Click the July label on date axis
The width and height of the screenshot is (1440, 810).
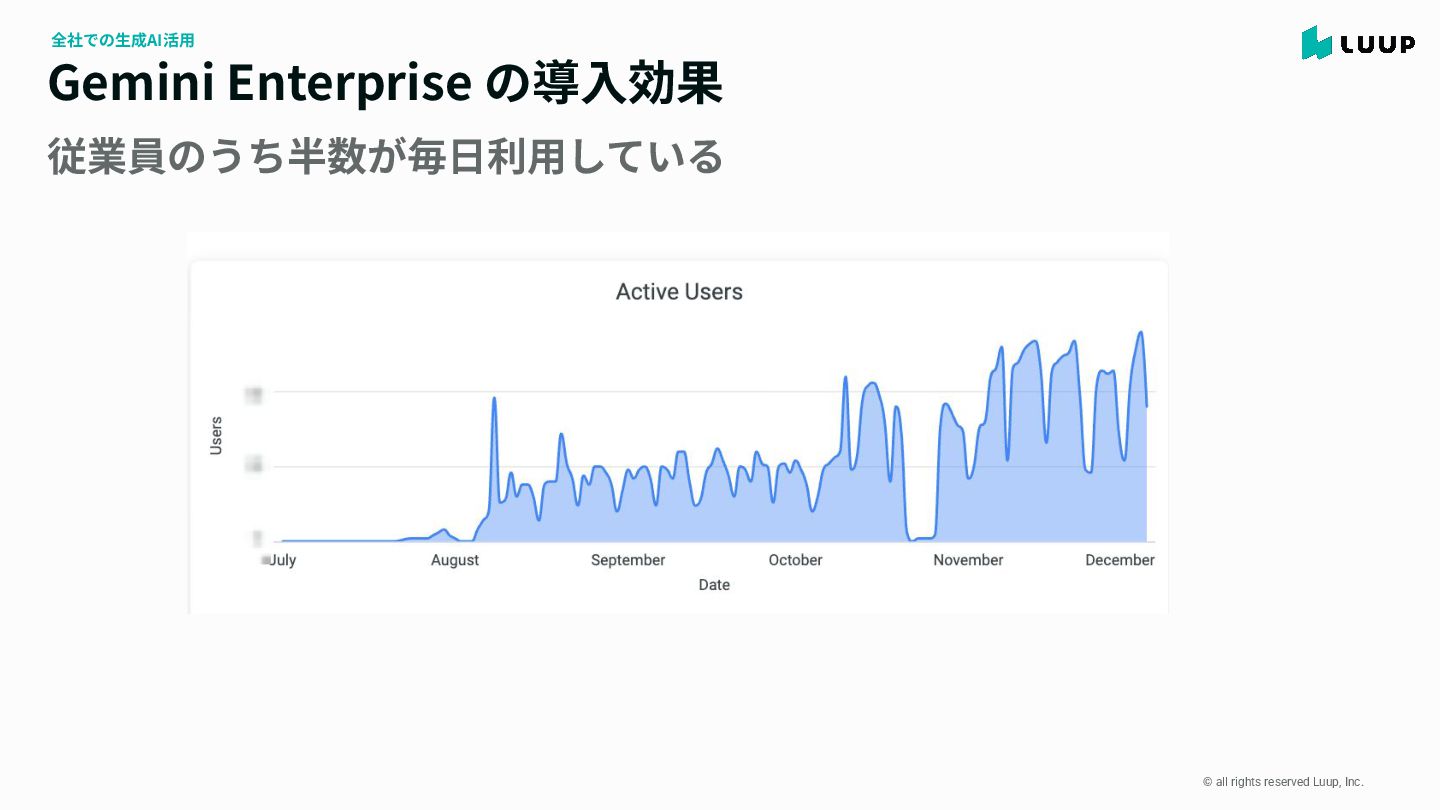point(282,560)
